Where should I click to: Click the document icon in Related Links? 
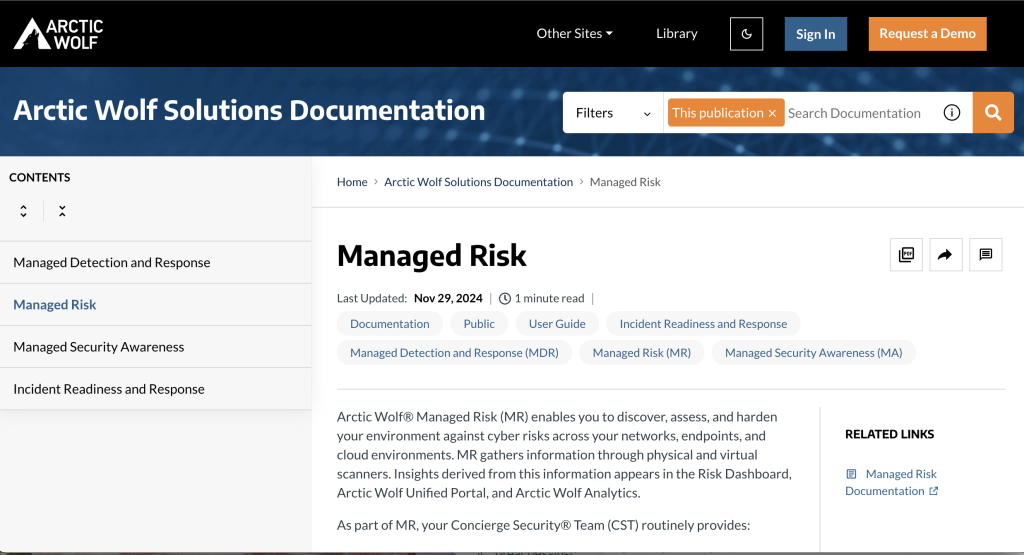tap(851, 474)
